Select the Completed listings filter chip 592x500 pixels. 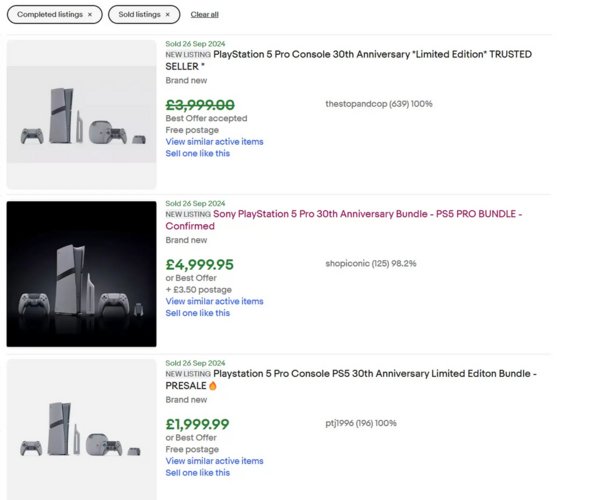tap(54, 14)
